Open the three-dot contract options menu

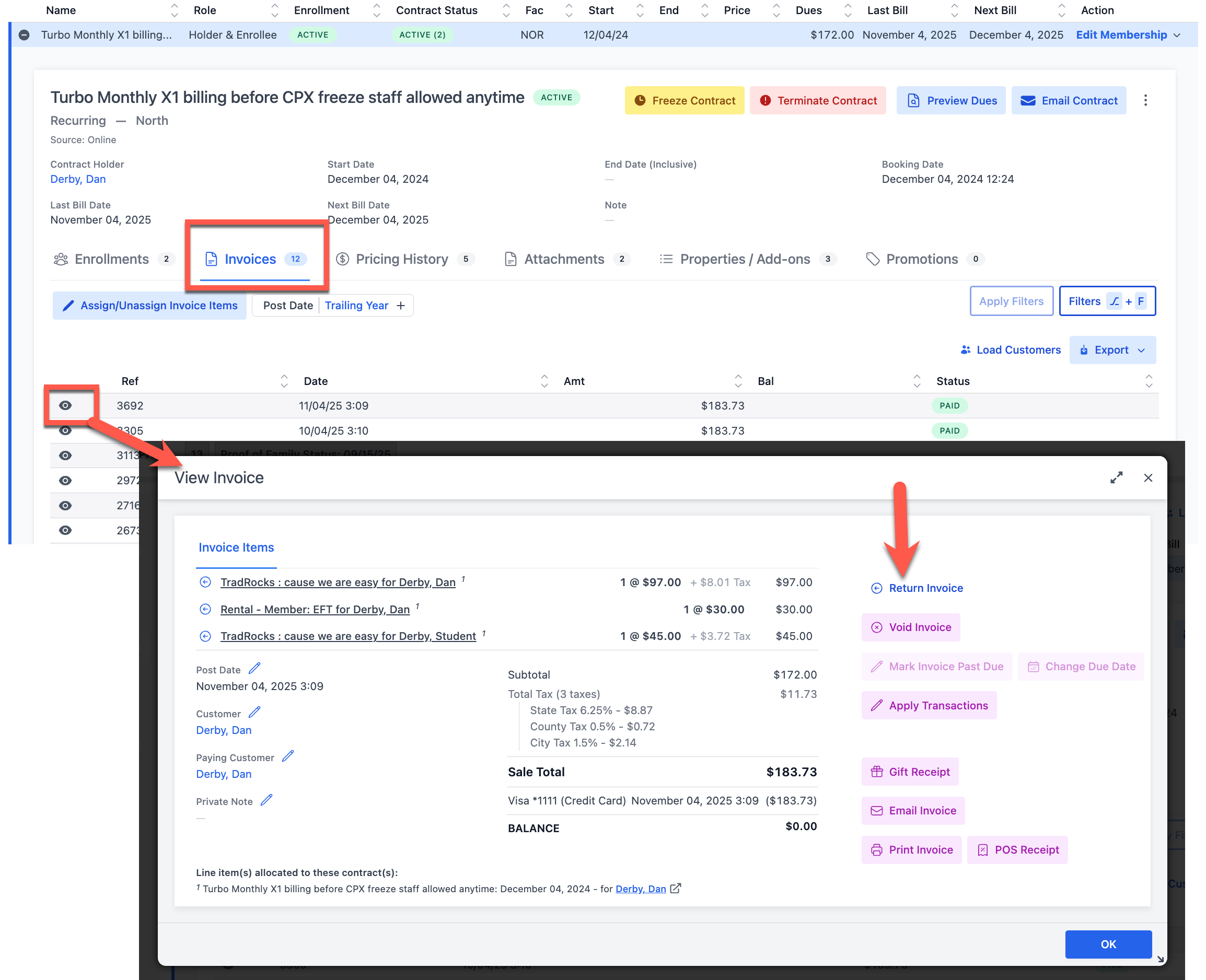tap(1145, 100)
